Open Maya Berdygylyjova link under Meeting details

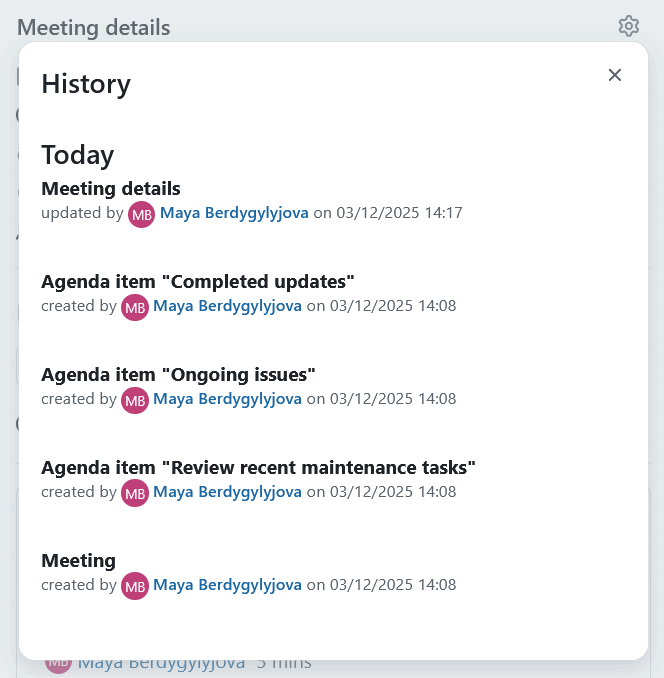point(234,213)
